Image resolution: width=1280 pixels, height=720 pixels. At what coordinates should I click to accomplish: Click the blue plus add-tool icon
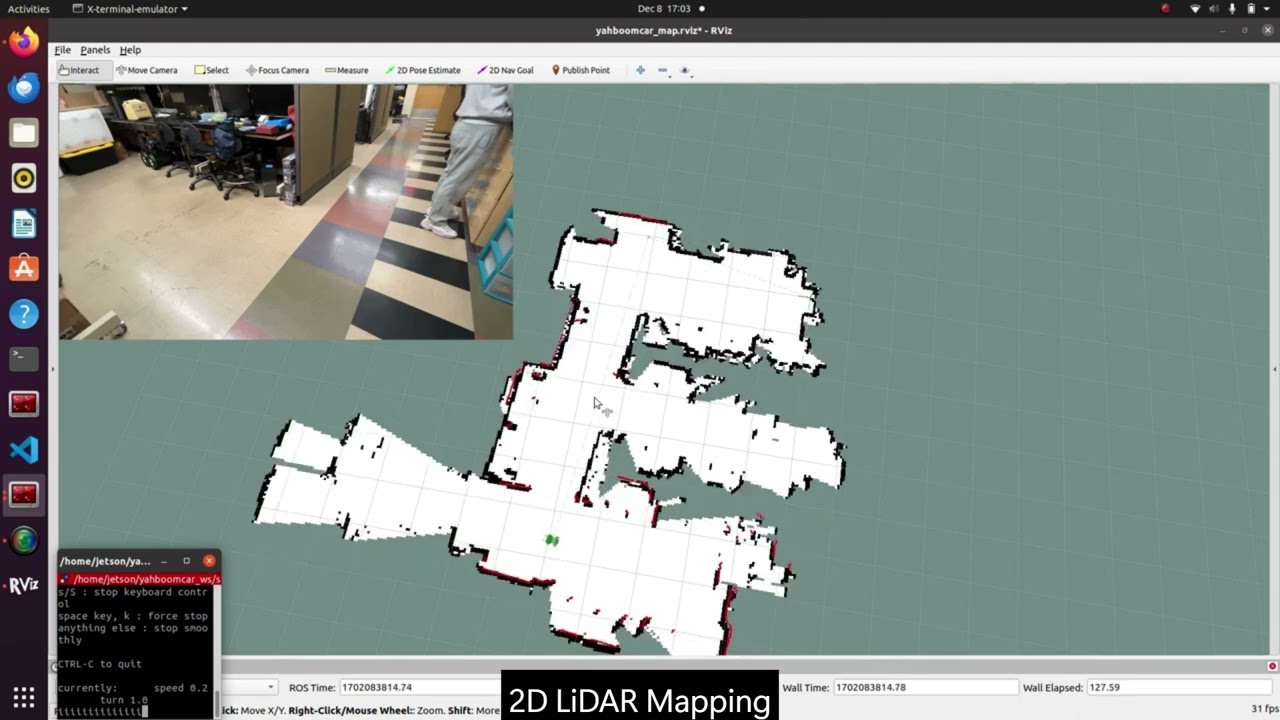click(640, 70)
